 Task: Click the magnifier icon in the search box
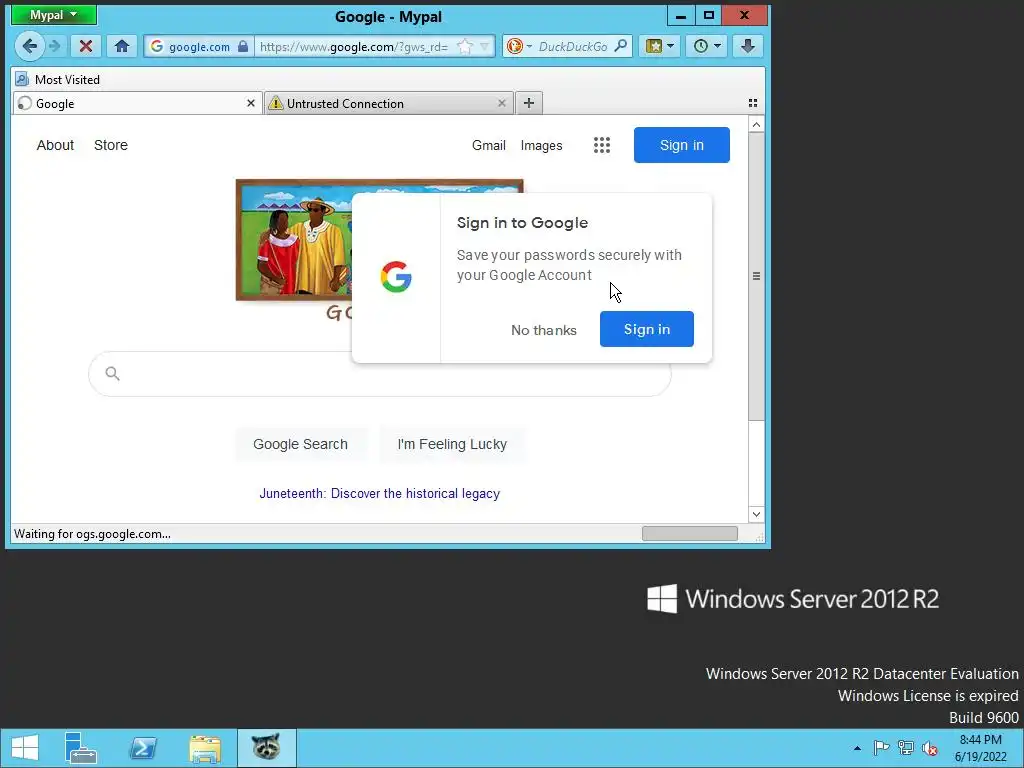click(x=112, y=374)
